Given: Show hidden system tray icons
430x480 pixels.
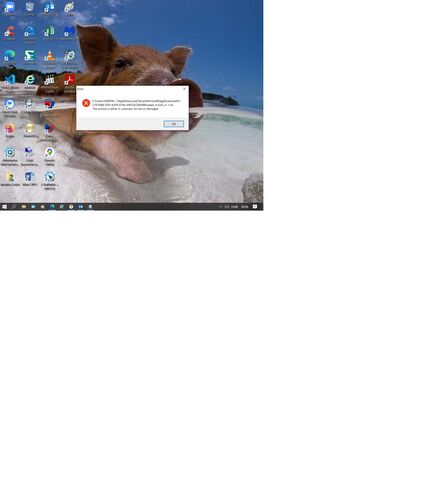Looking at the screenshot, I should pyautogui.click(x=220, y=207).
